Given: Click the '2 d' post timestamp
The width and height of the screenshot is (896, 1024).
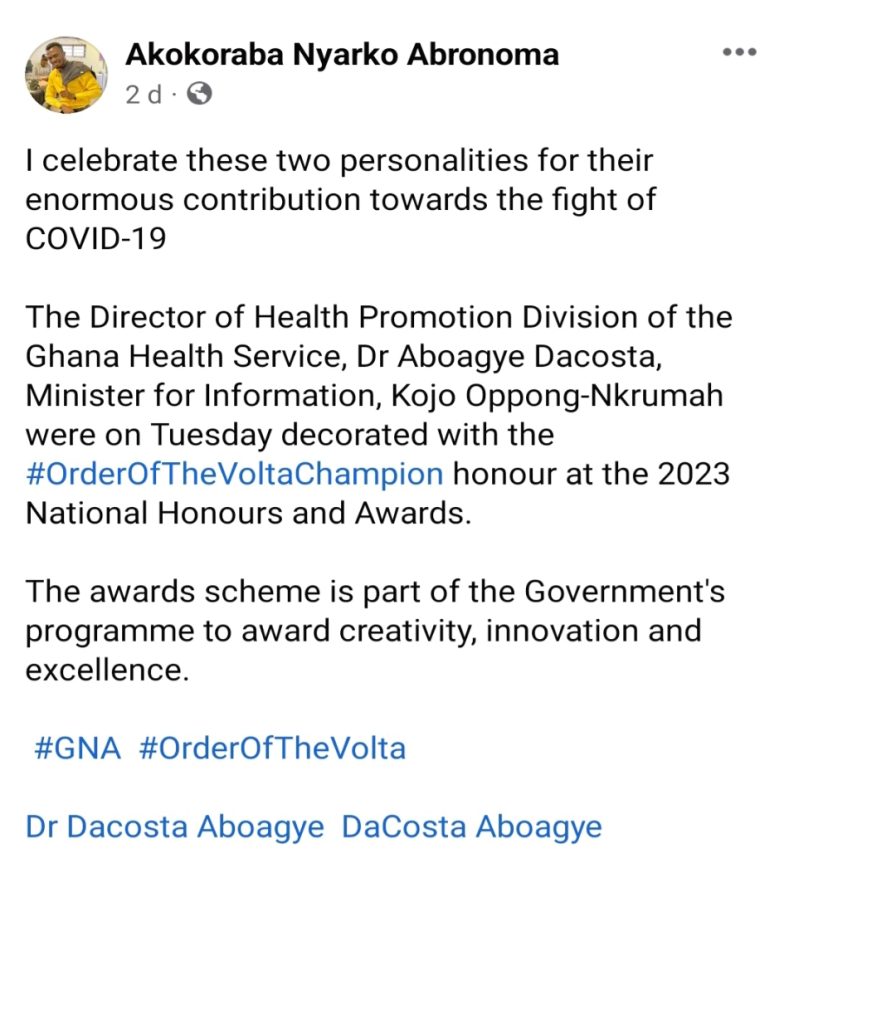Looking at the screenshot, I should click(x=144, y=95).
